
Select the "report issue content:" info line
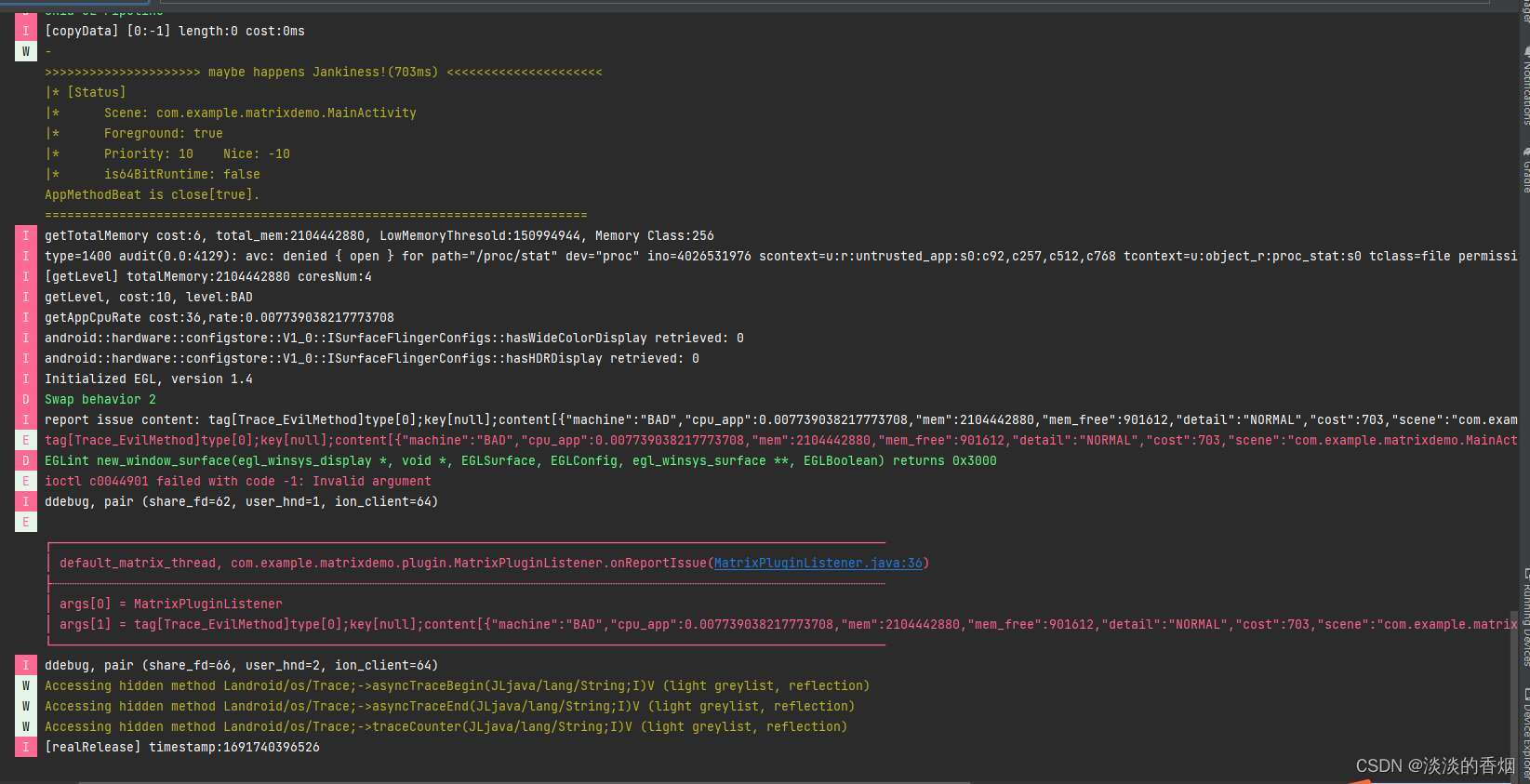pos(781,419)
